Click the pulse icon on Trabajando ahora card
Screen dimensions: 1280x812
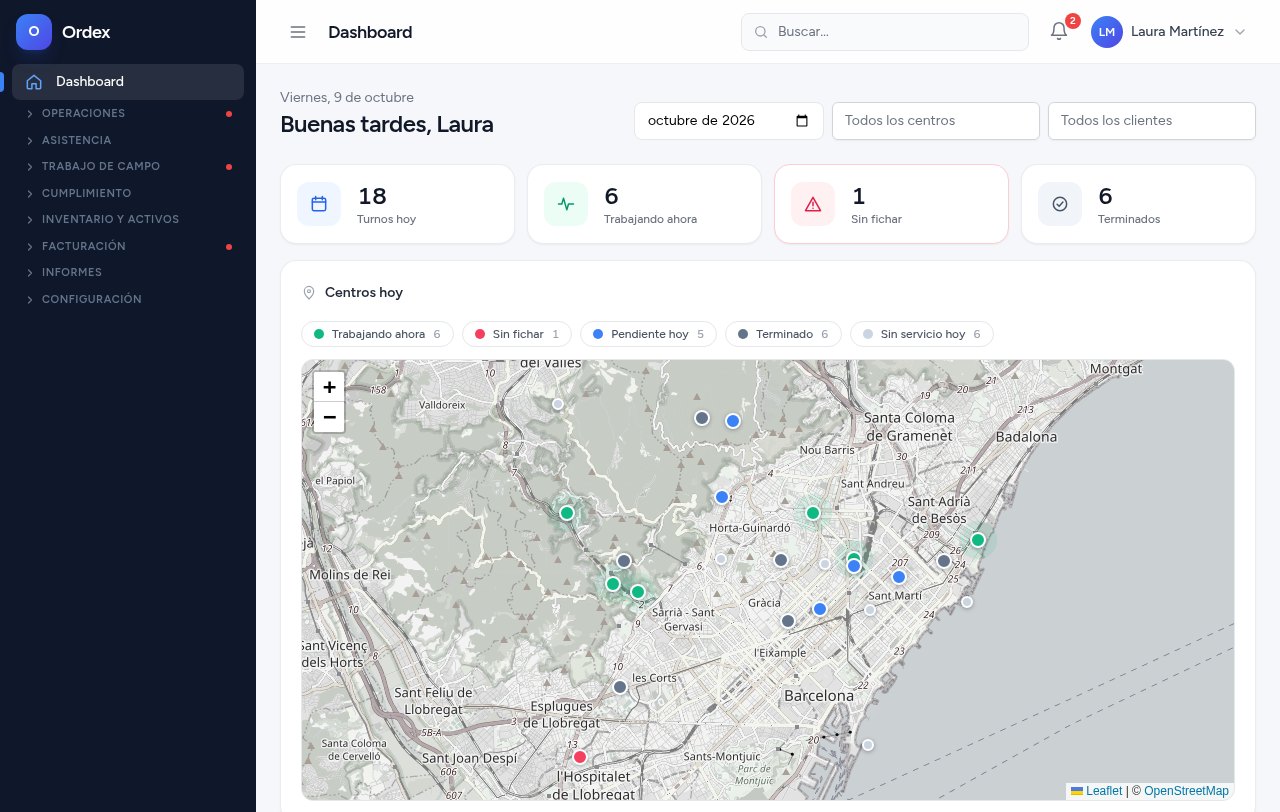(x=566, y=204)
